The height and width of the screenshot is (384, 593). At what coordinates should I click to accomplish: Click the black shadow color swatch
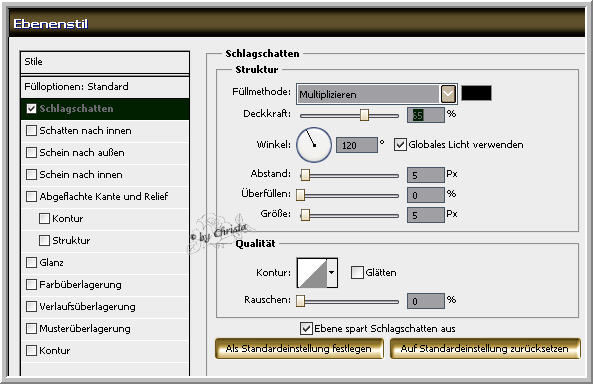pyautogui.click(x=477, y=93)
